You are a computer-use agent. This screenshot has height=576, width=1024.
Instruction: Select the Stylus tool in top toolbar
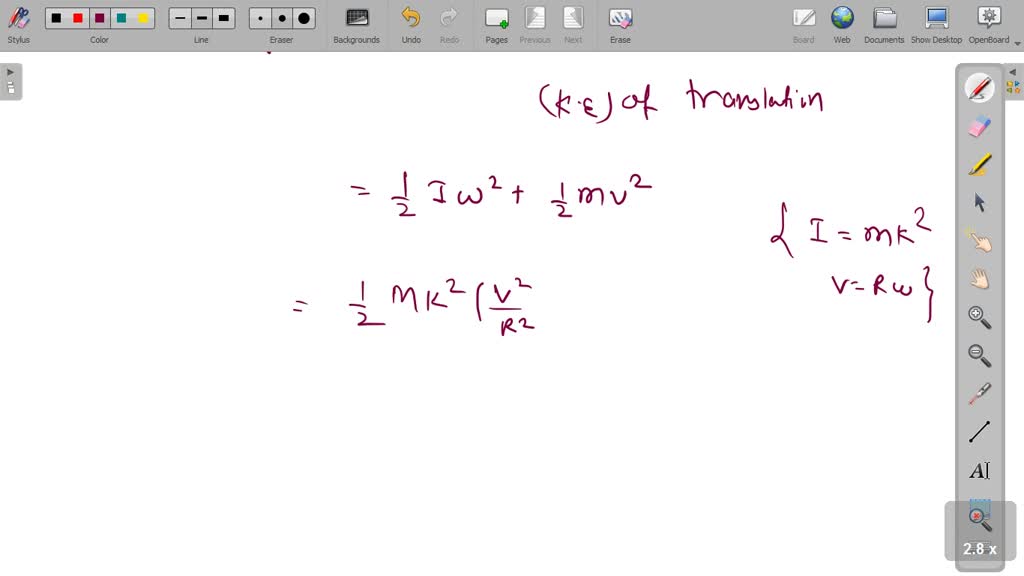pos(18,25)
